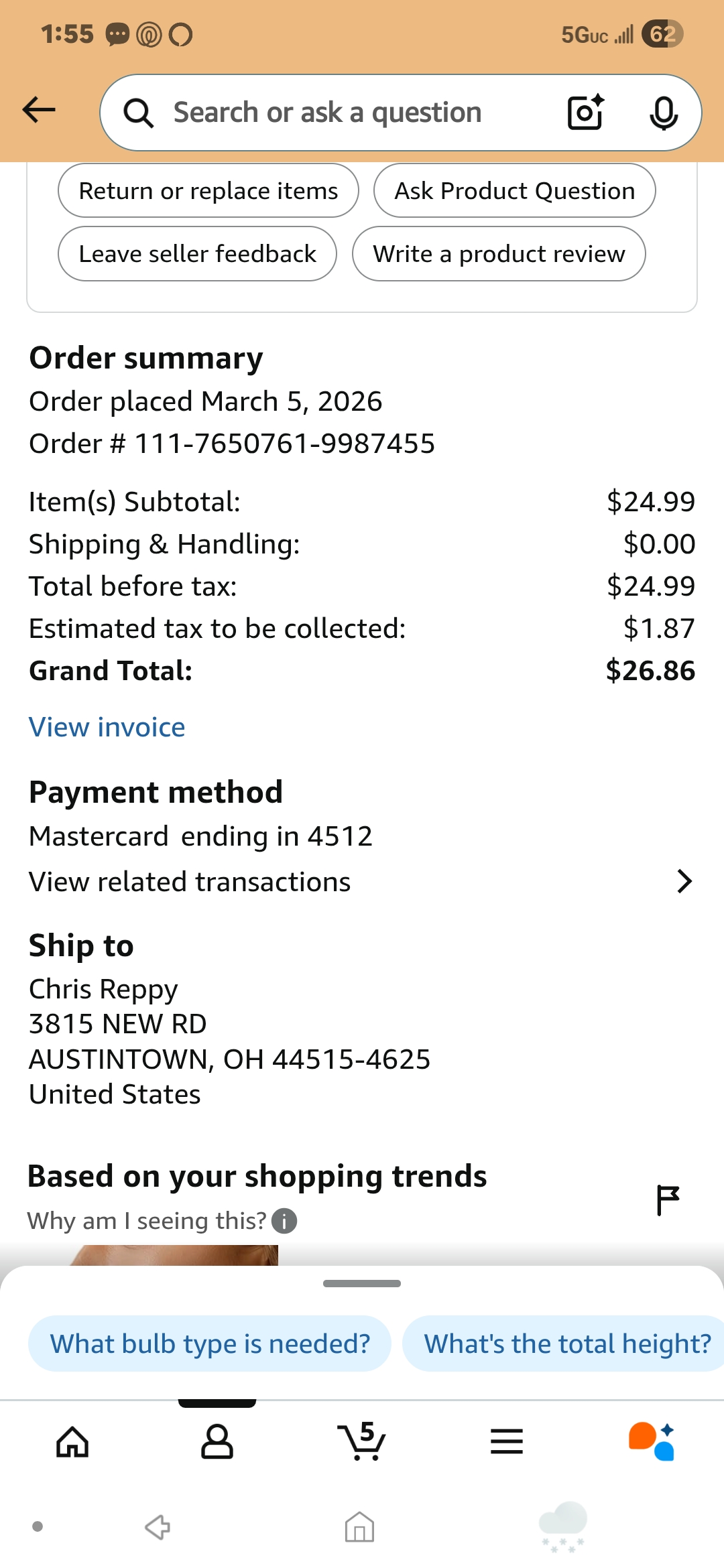The image size is (724, 1568).
Task: Tap the microphone voice search icon
Action: [663, 113]
